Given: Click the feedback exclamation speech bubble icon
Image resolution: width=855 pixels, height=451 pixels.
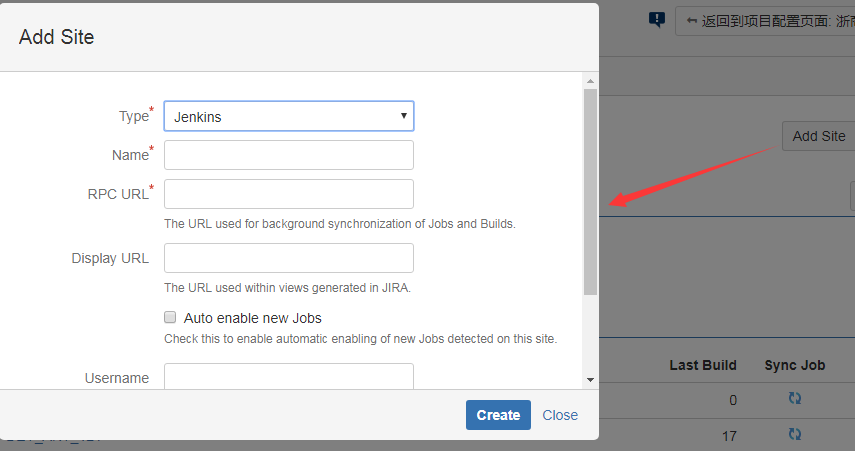Looking at the screenshot, I should coord(657,20).
